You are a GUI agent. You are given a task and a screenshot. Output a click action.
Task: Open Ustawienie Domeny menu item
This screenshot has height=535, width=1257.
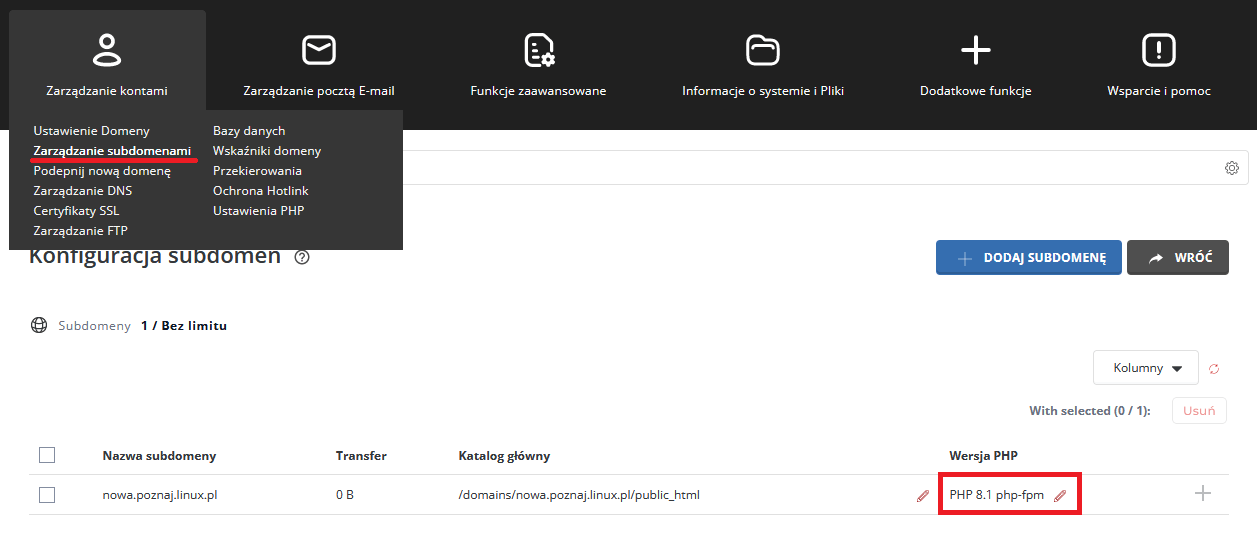91,130
